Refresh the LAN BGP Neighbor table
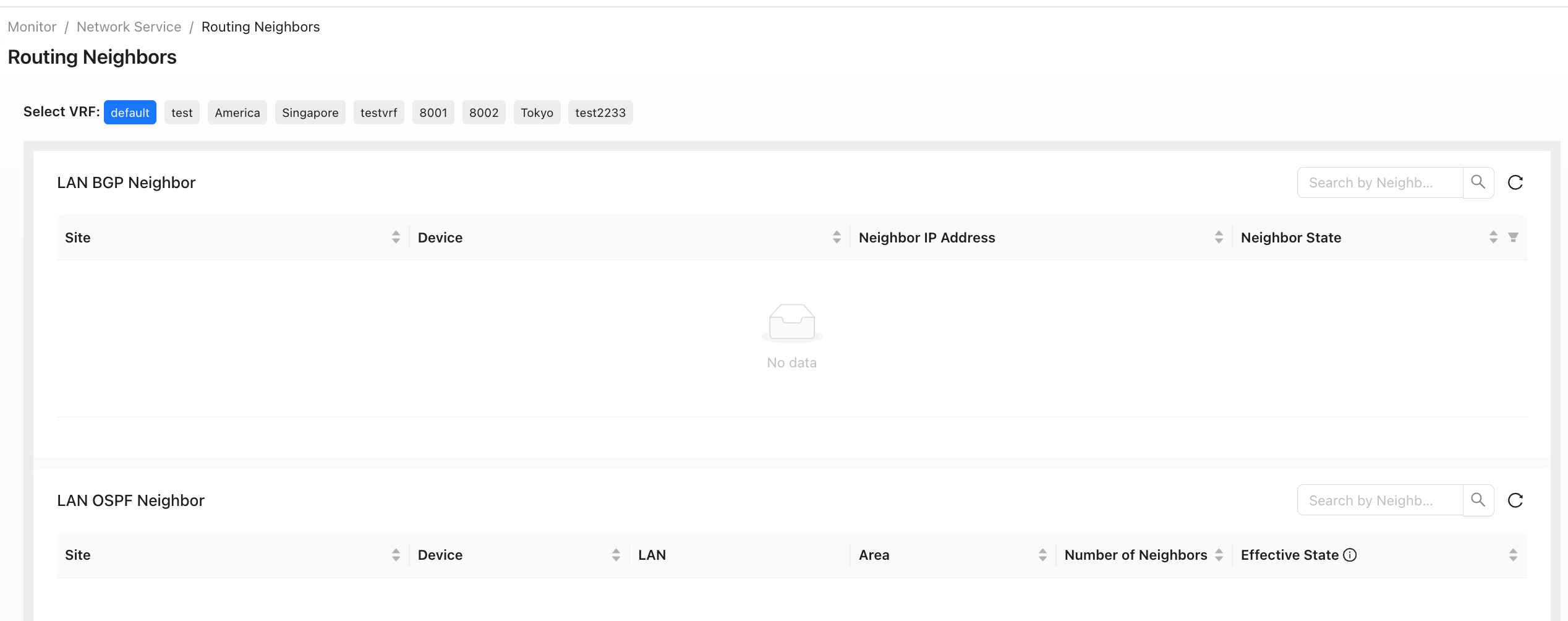The height and width of the screenshot is (621, 1568). [x=1515, y=182]
